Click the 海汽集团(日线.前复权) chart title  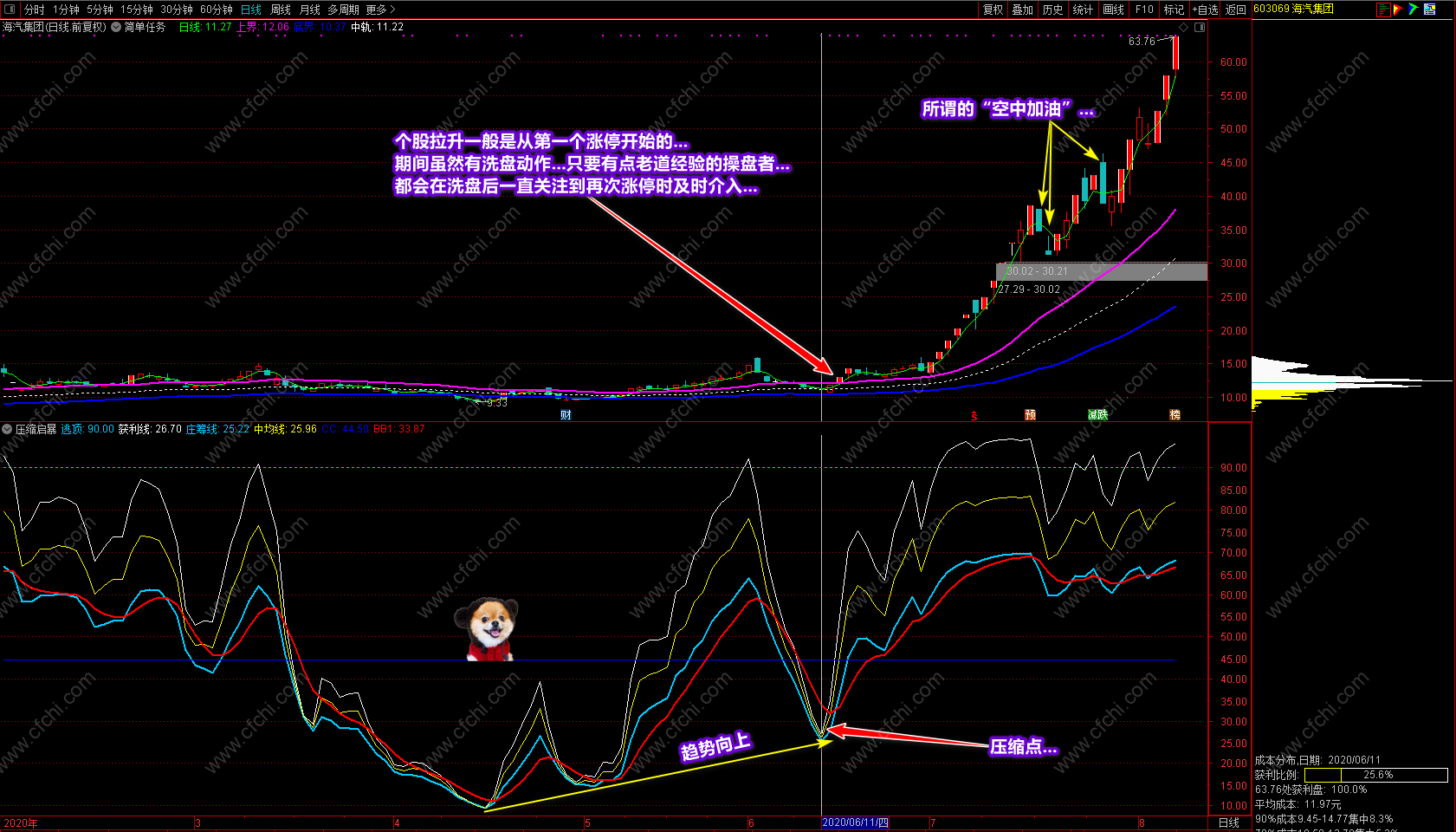coord(55,27)
